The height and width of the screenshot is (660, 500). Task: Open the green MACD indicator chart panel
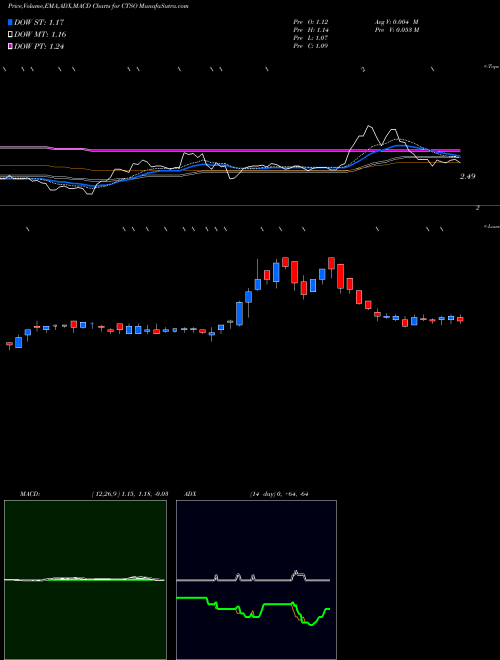pyautogui.click(x=85, y=580)
